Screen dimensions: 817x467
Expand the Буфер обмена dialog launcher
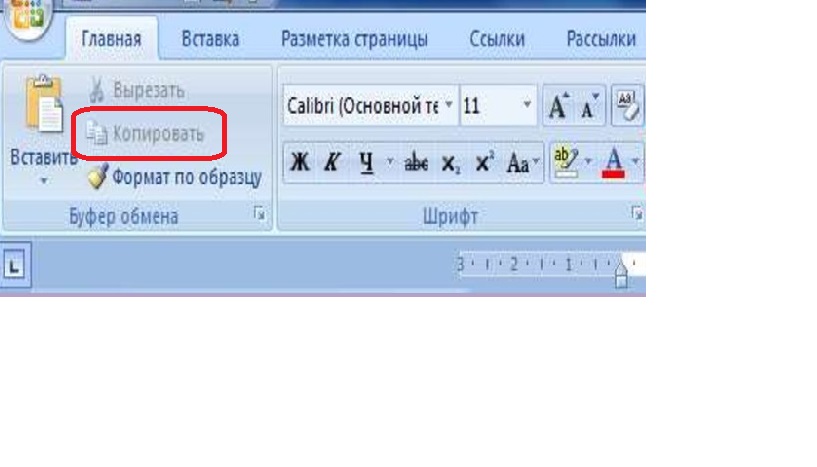pyautogui.click(x=260, y=214)
